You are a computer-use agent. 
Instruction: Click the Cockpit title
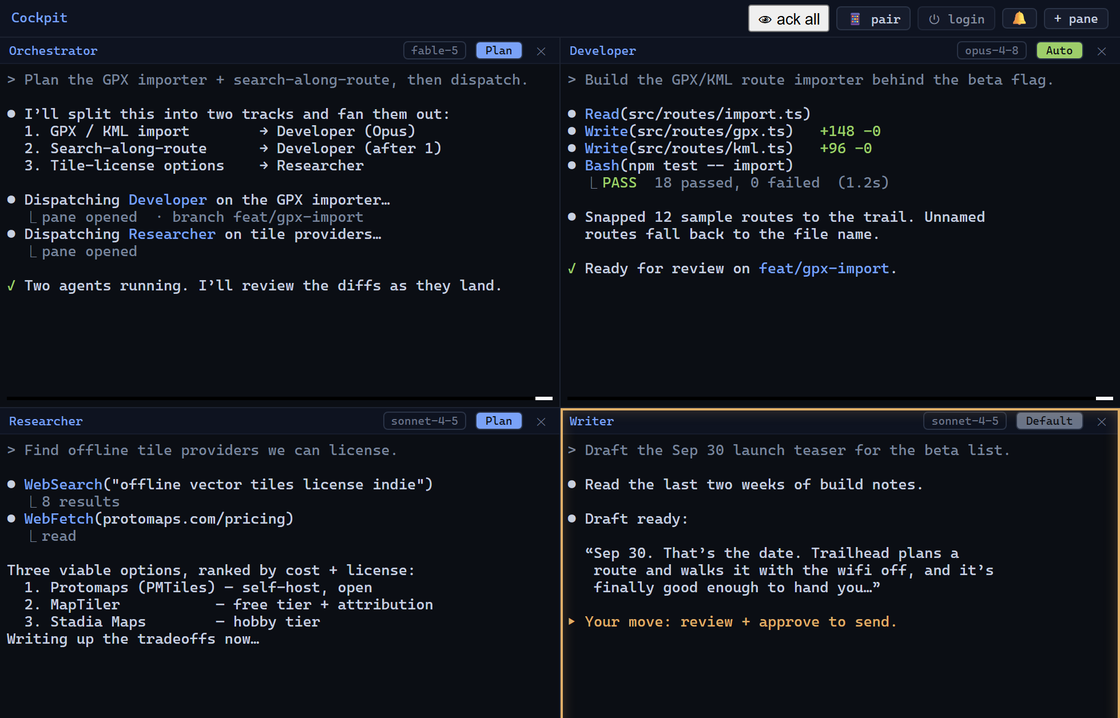coord(39,18)
